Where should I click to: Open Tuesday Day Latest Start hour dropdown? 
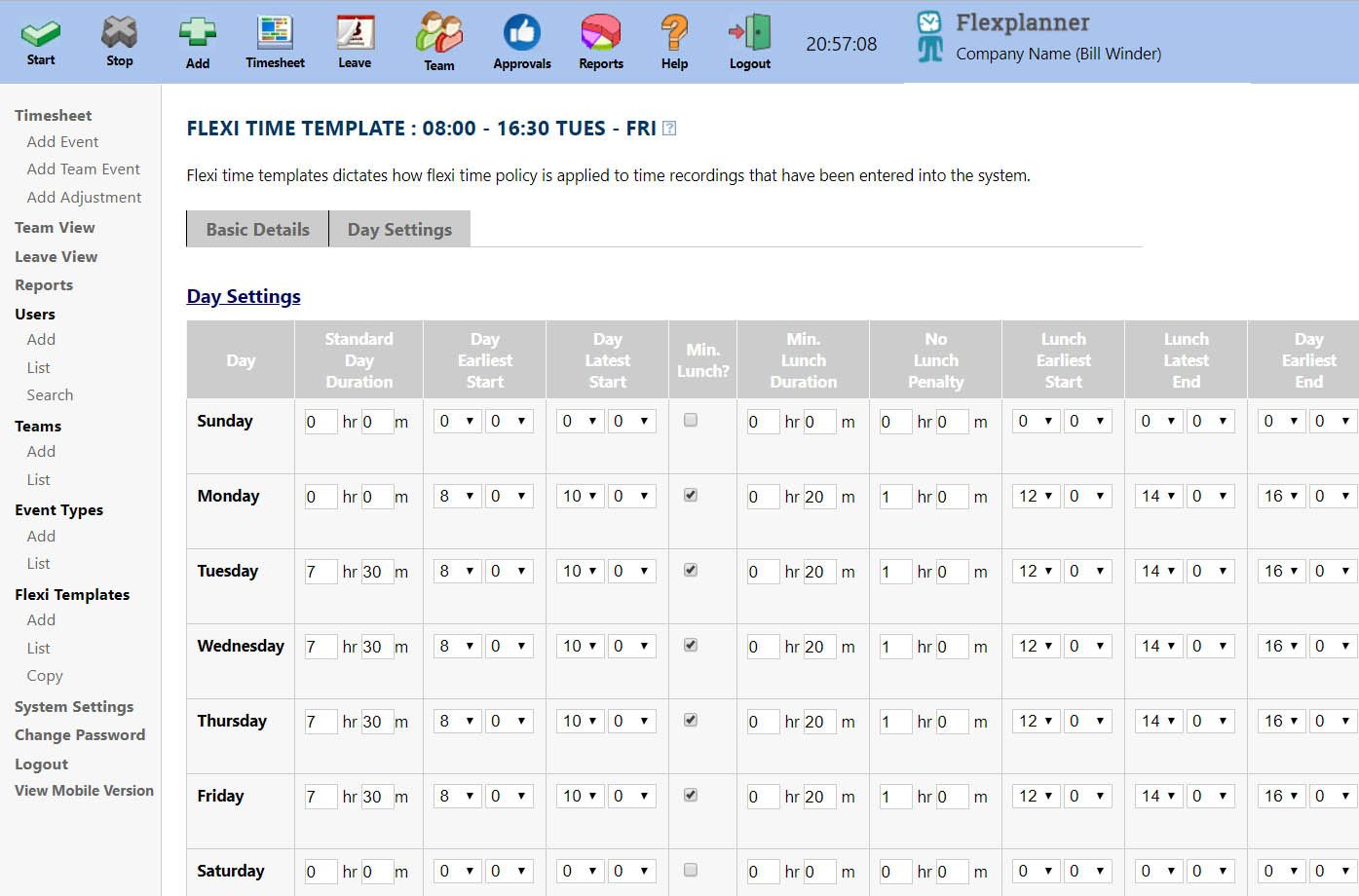581,572
